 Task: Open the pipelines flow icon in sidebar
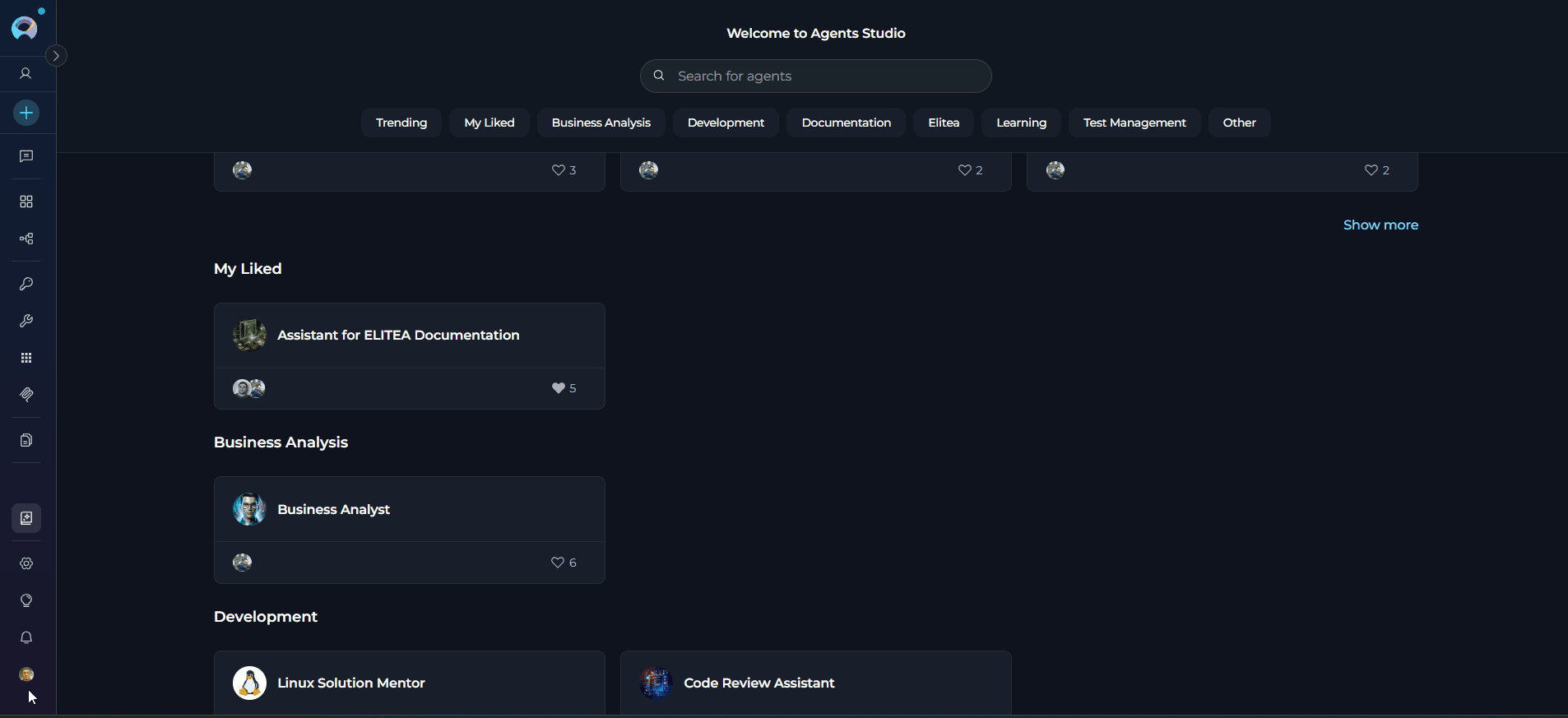coord(26,239)
